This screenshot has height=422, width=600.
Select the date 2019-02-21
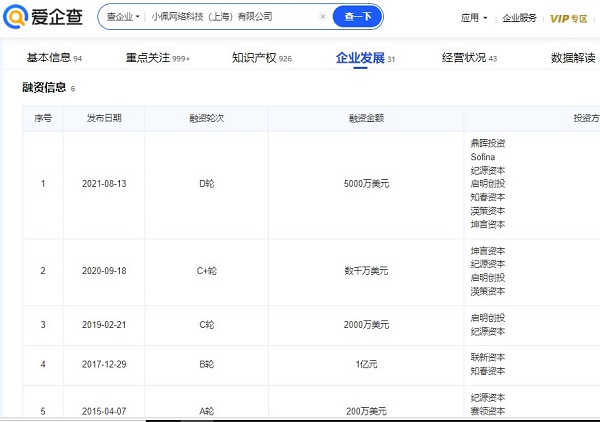[104, 325]
